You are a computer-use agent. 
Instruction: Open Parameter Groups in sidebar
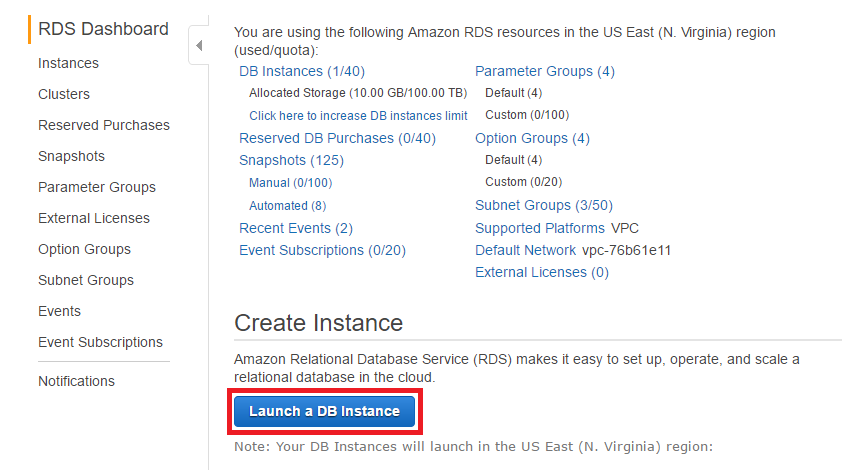[97, 187]
